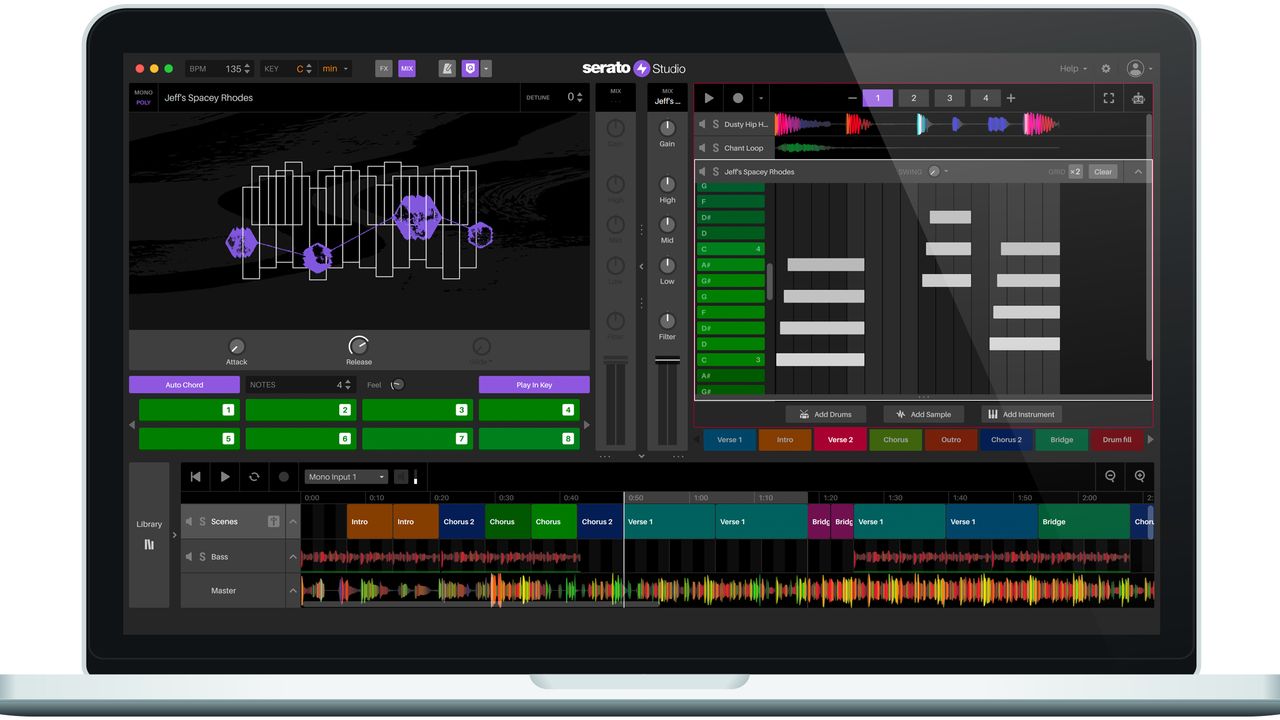Adjust the Attack knob
1280x720 pixels.
tap(237, 346)
